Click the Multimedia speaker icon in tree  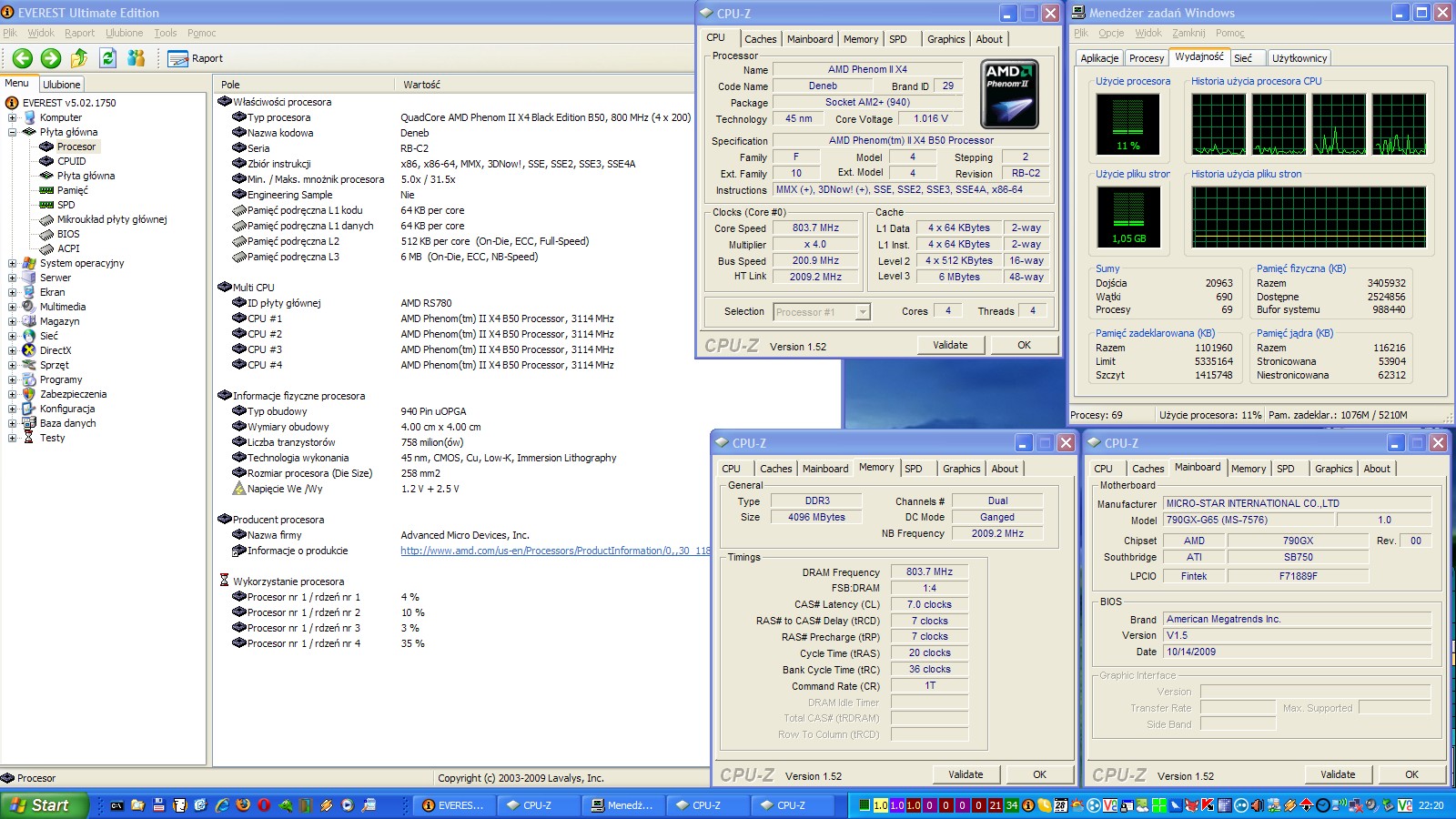click(x=29, y=307)
